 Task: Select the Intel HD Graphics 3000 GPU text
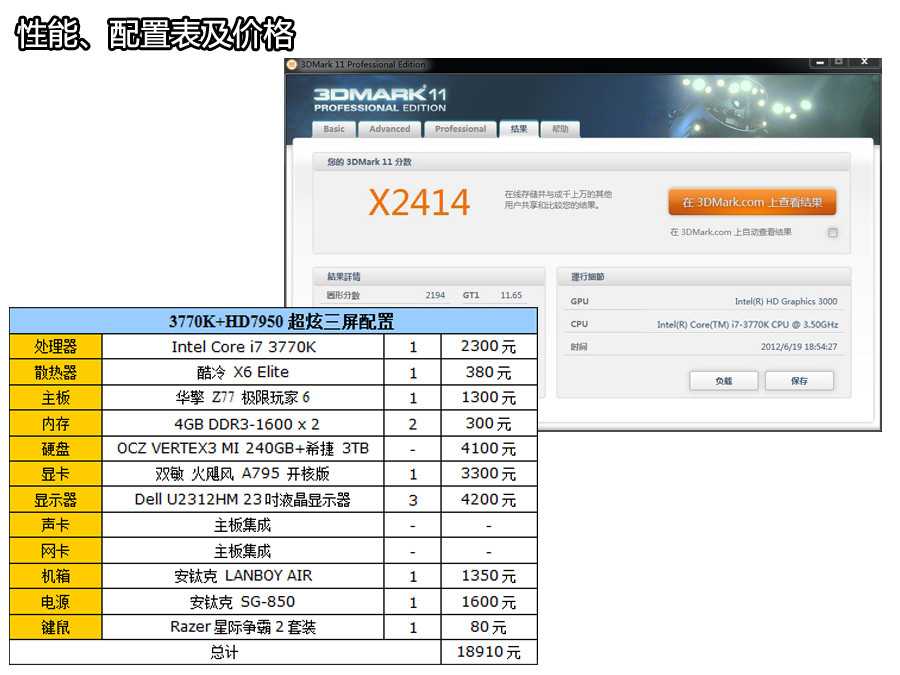click(x=785, y=301)
